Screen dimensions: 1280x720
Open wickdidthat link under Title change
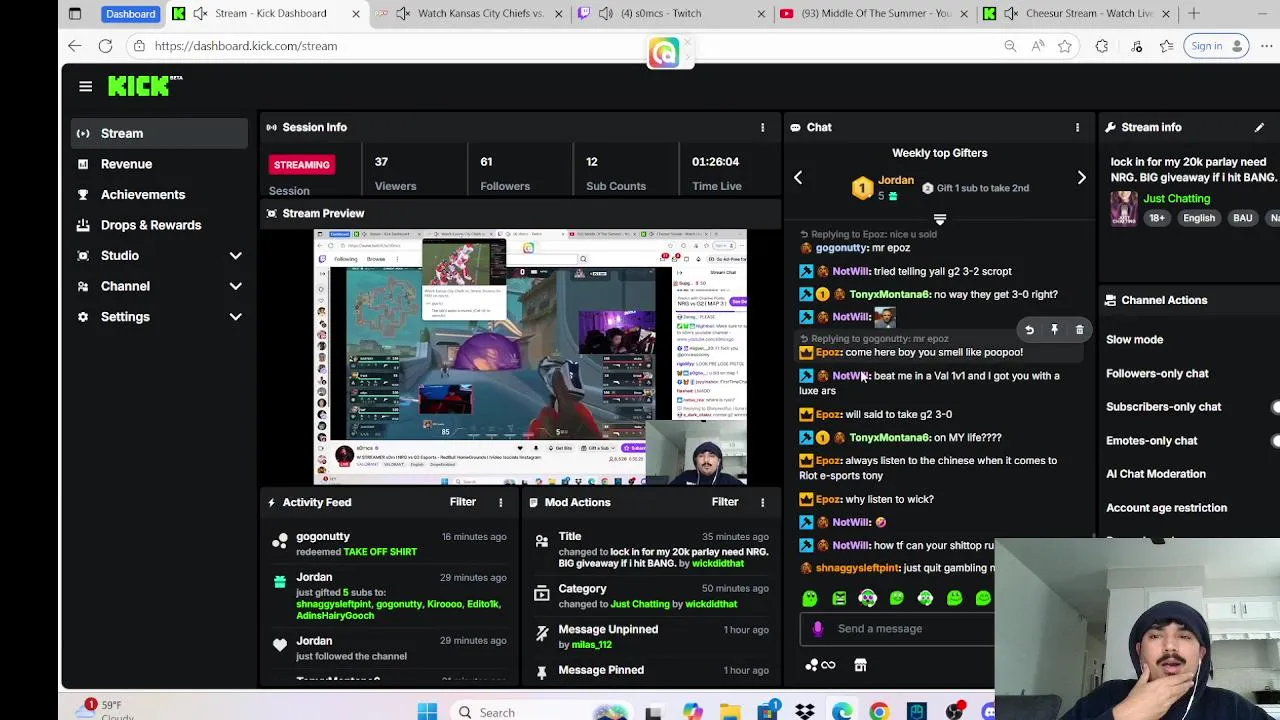(717, 564)
